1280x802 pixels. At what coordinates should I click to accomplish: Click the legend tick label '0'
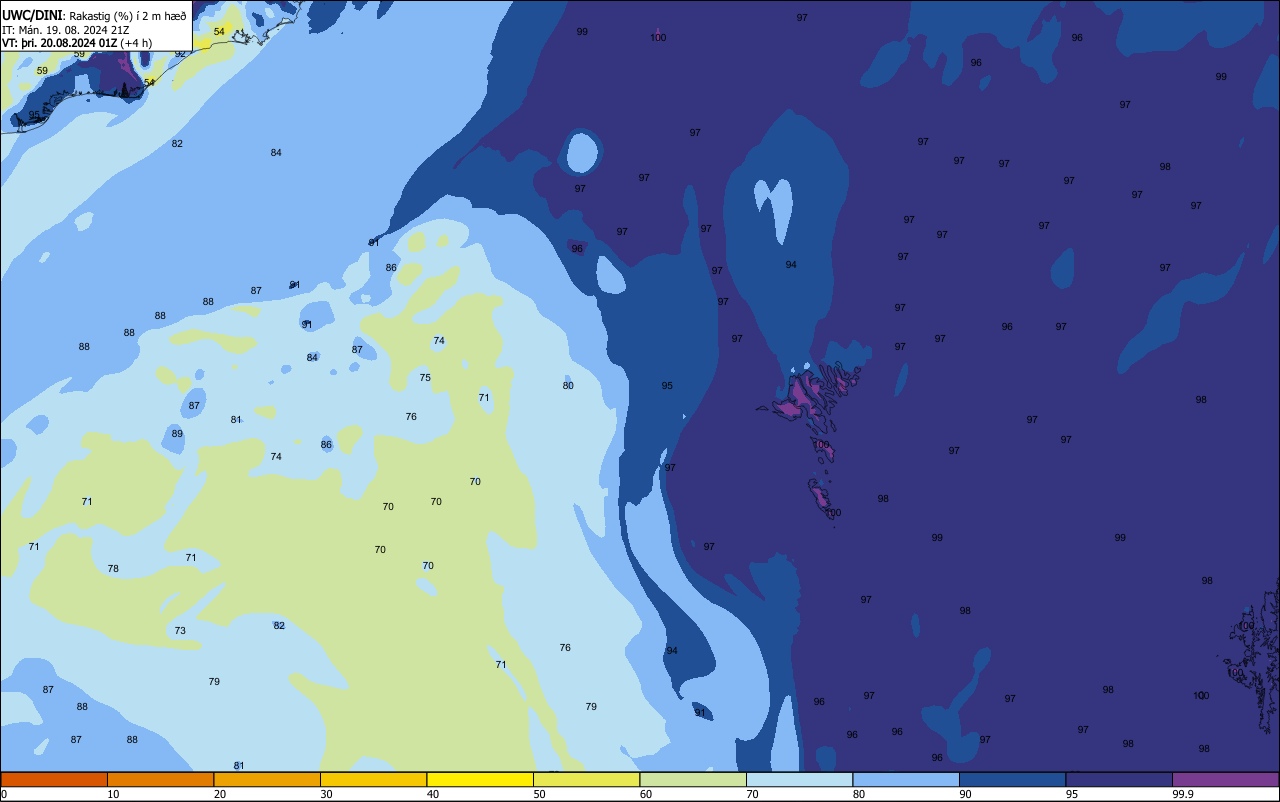click(4, 794)
